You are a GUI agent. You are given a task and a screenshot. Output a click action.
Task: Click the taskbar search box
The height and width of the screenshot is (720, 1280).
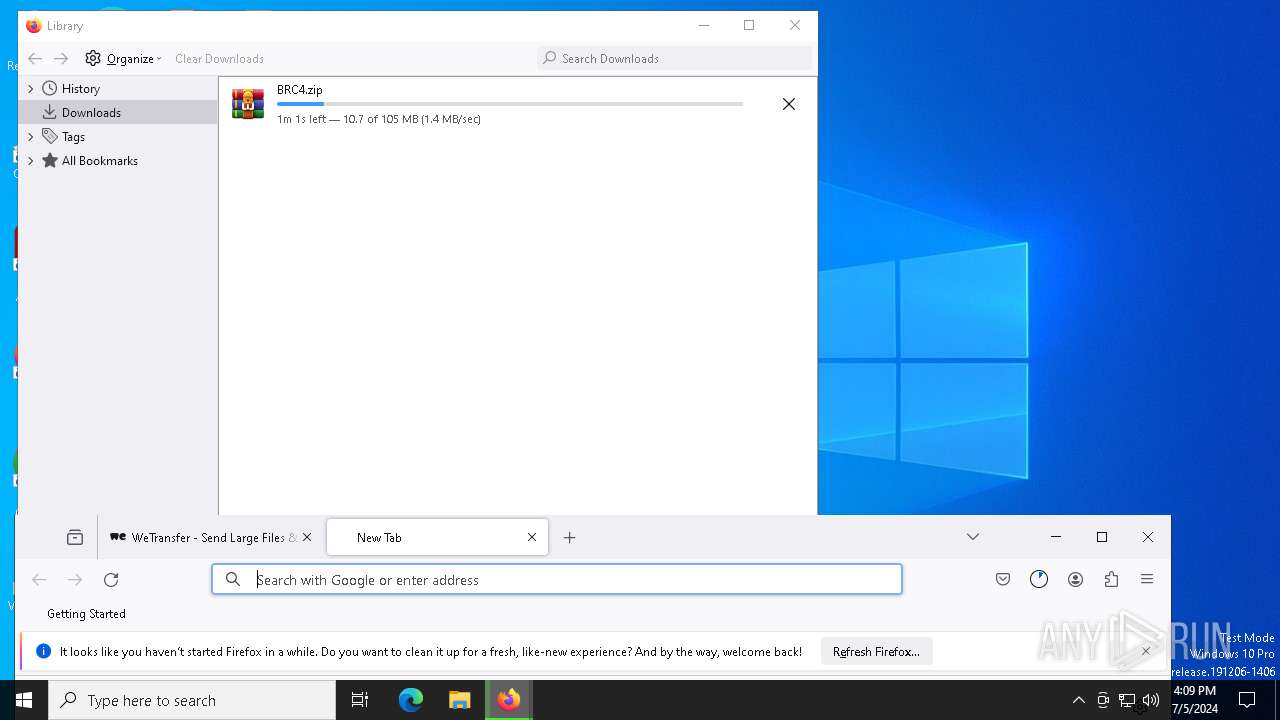(x=192, y=700)
